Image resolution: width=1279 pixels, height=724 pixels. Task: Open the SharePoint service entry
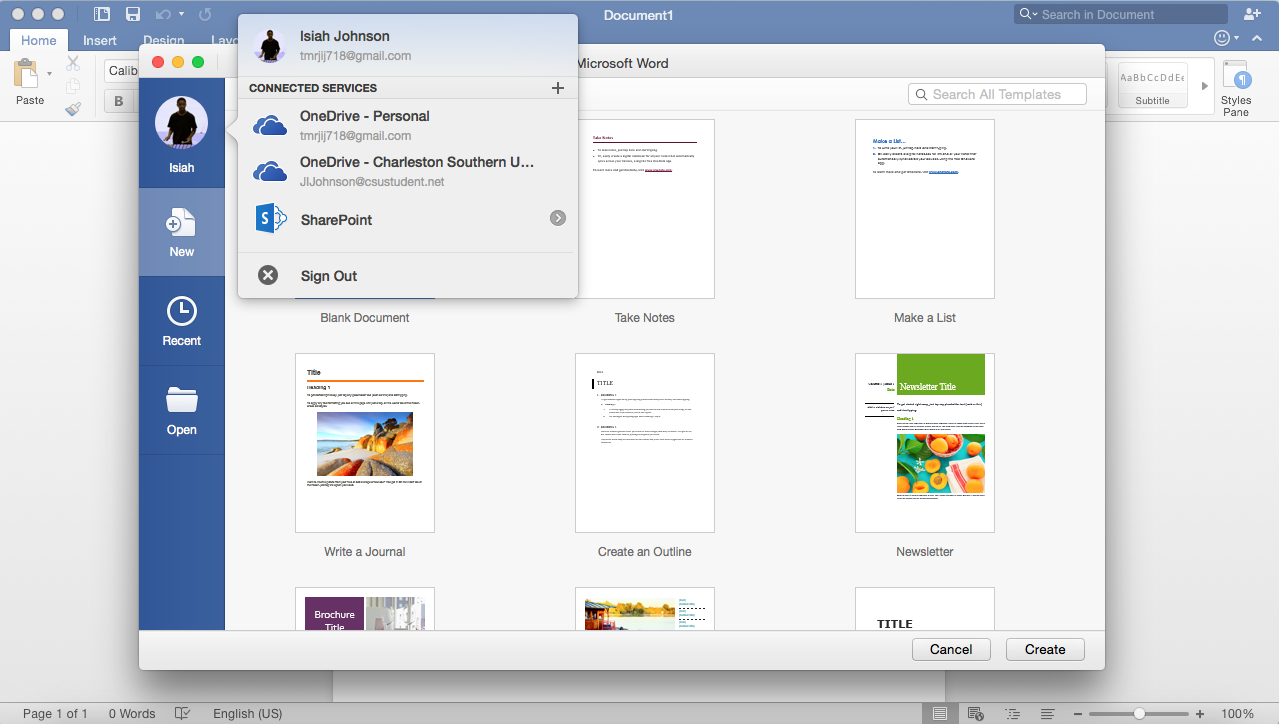click(408, 219)
